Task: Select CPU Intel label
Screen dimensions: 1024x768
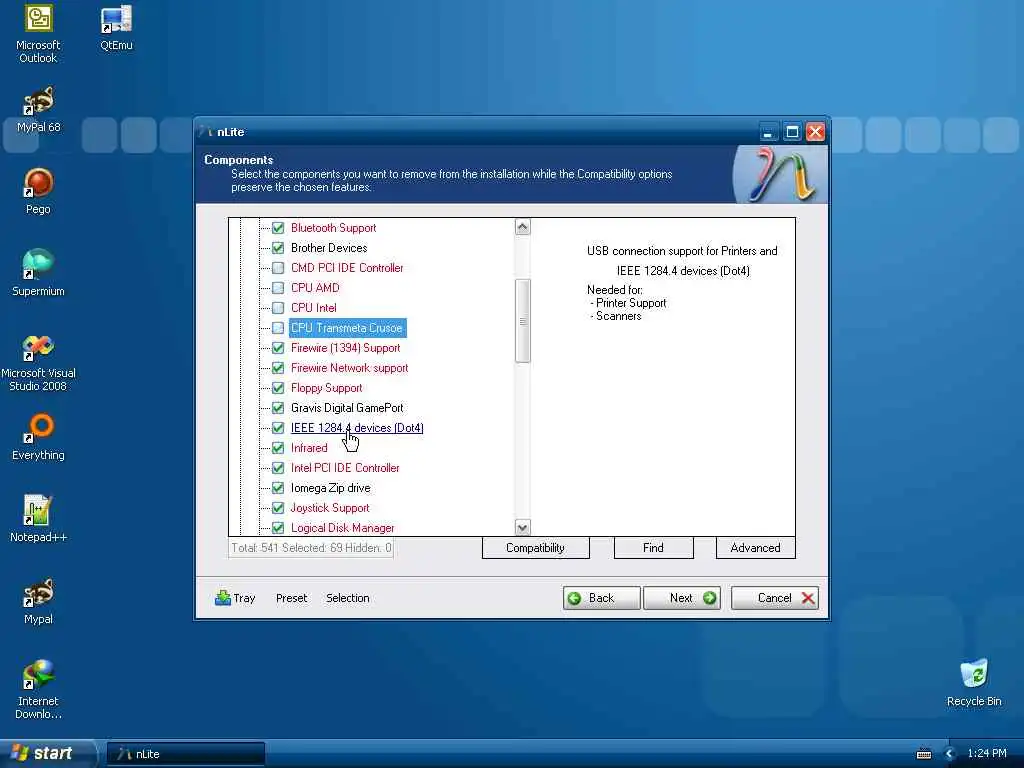Action: [x=313, y=308]
